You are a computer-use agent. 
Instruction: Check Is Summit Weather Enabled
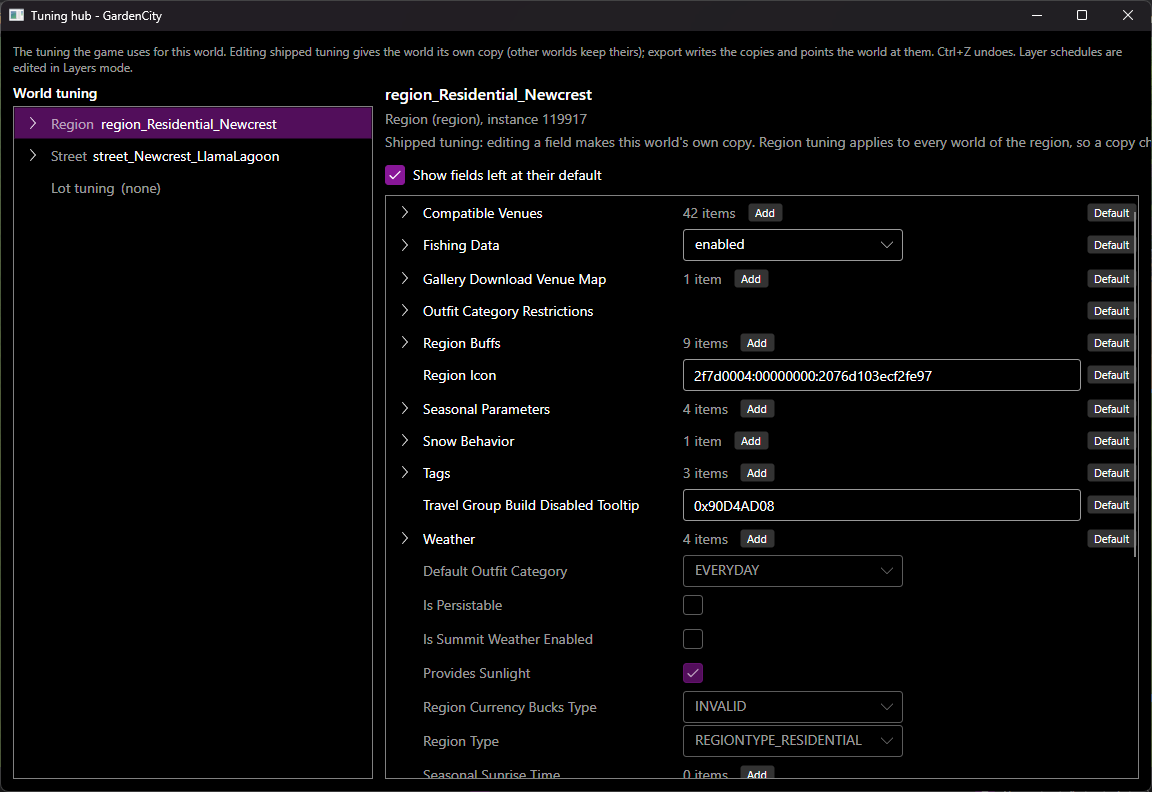point(693,639)
